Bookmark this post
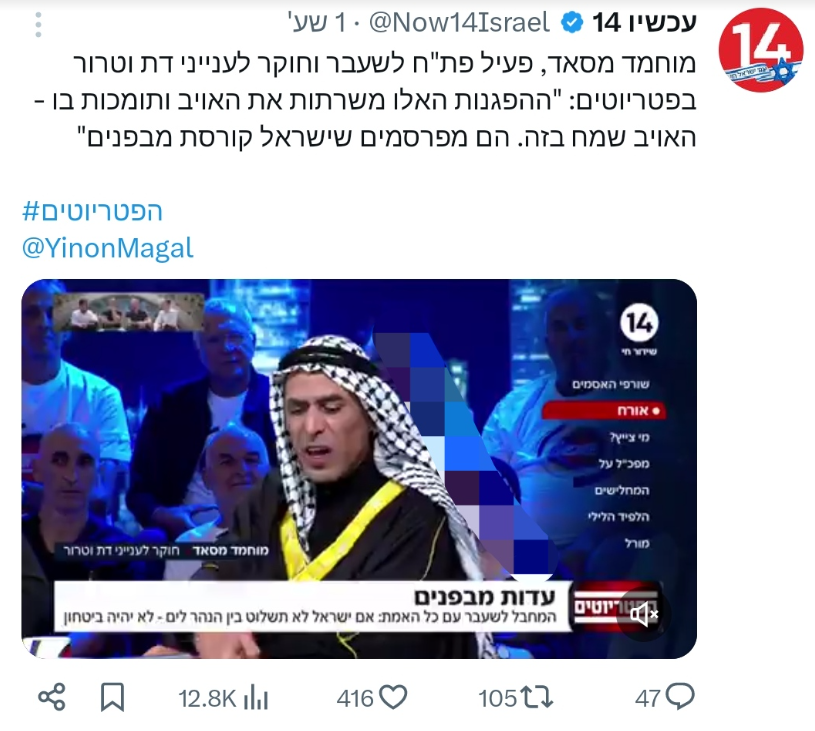The height and width of the screenshot is (731, 815). tap(112, 698)
